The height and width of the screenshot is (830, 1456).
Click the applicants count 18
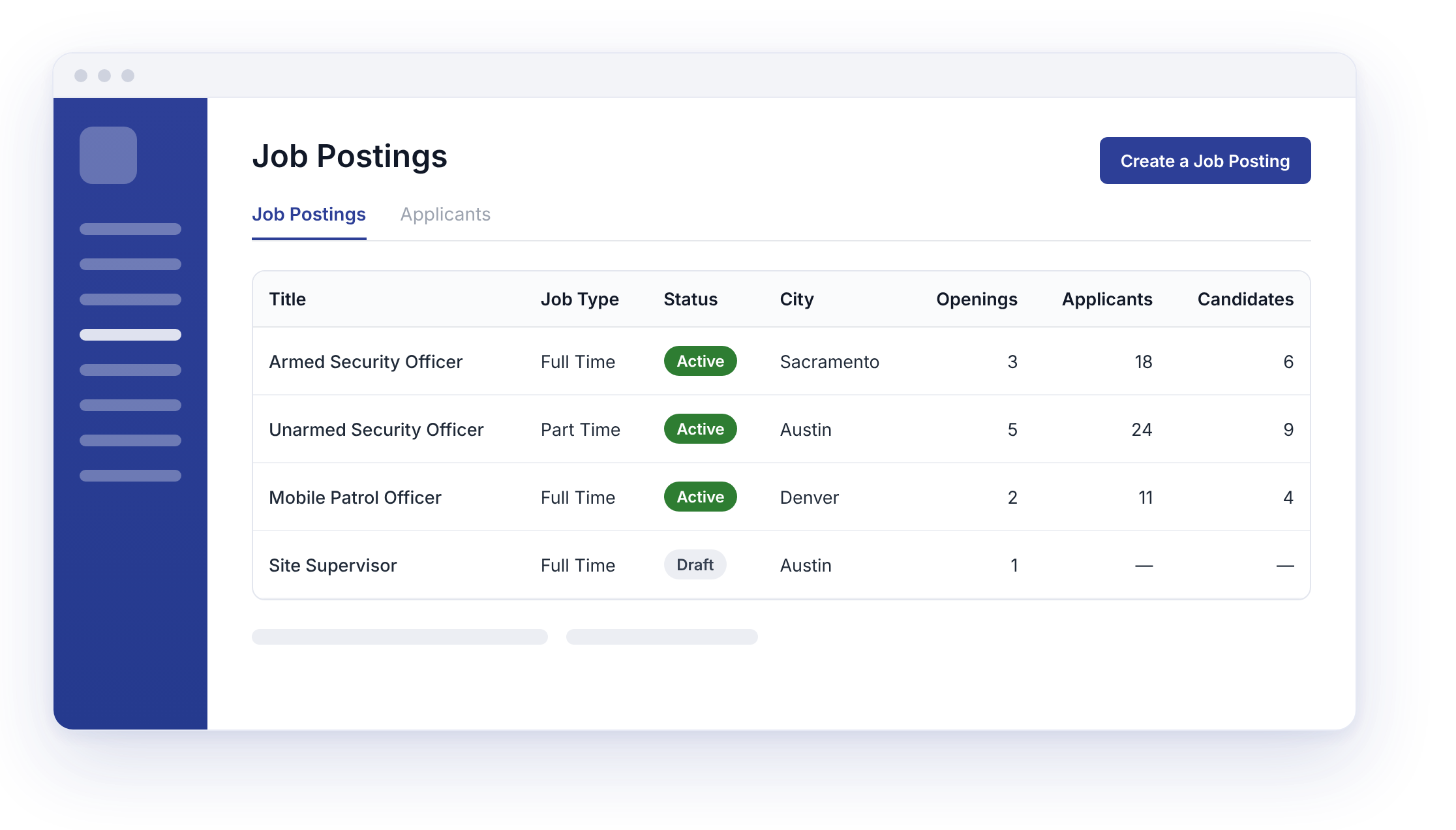pos(1144,361)
